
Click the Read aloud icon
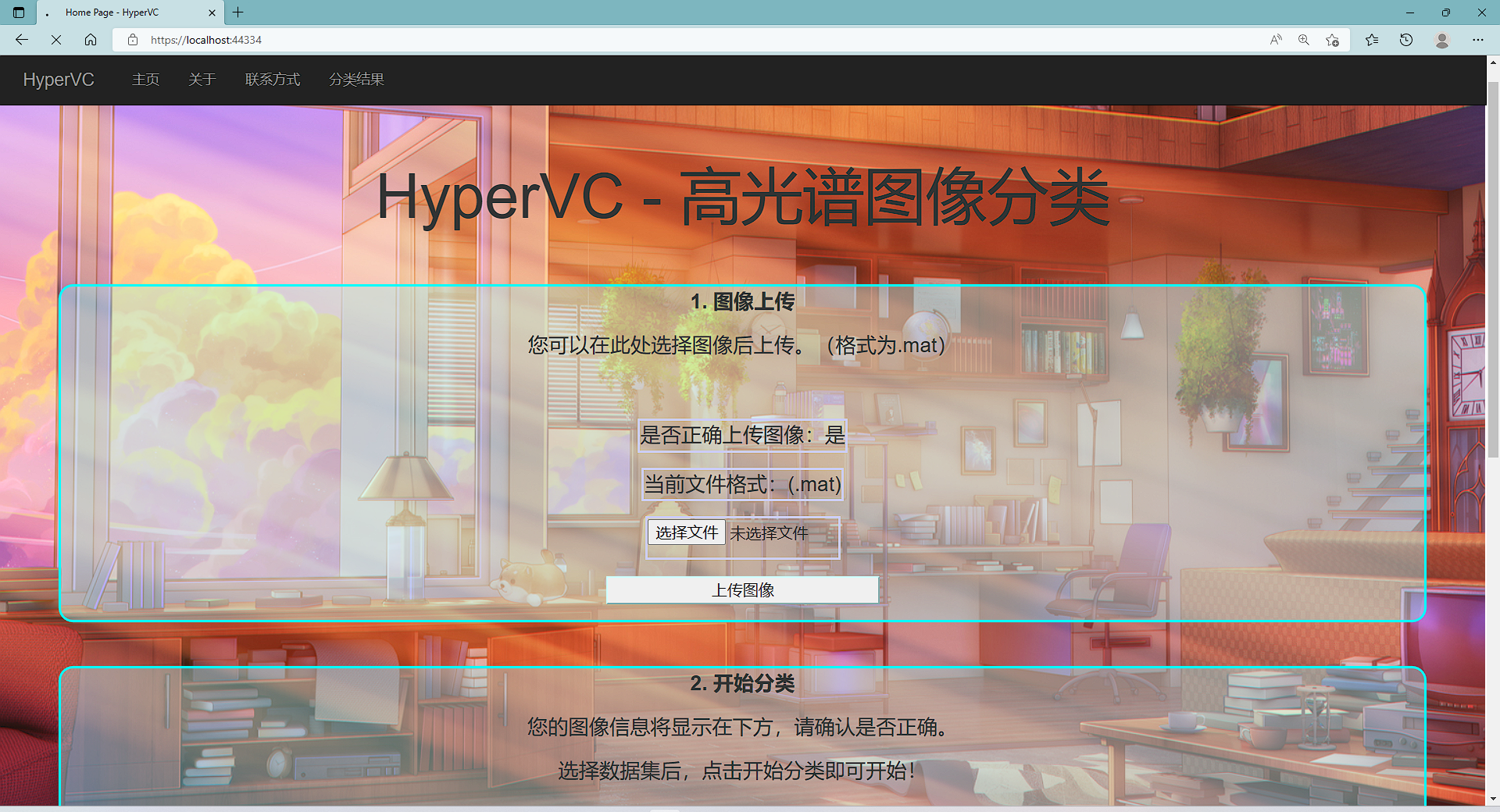(x=1276, y=40)
